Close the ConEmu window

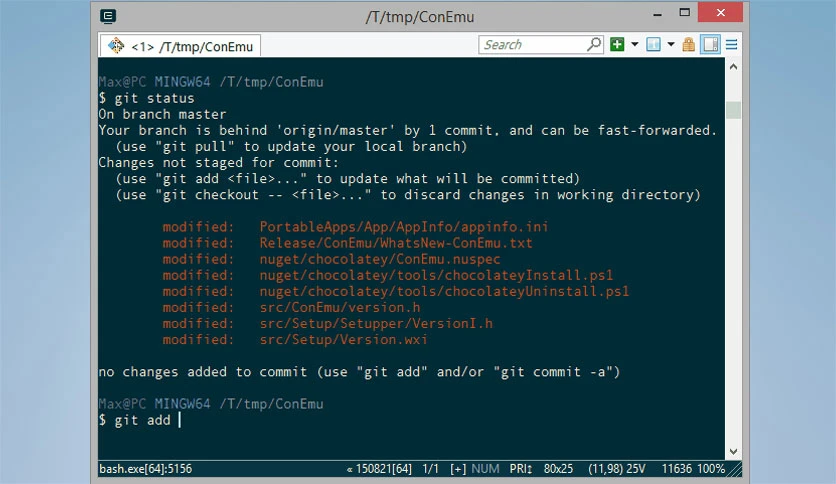coord(720,12)
